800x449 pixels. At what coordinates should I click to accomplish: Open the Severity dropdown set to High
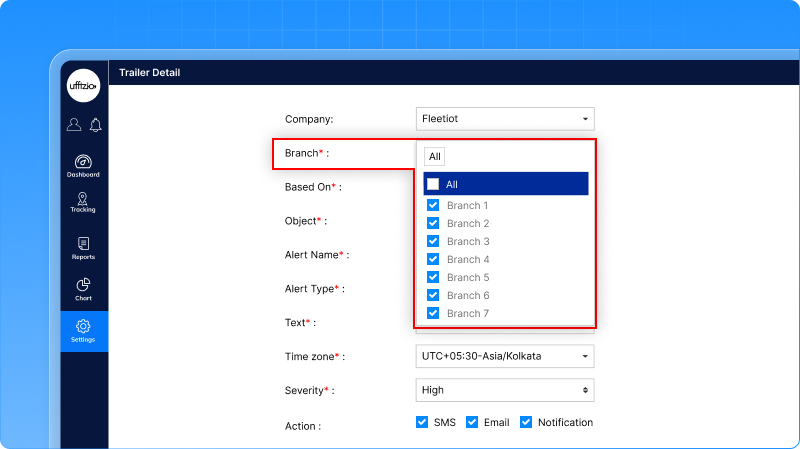505,390
